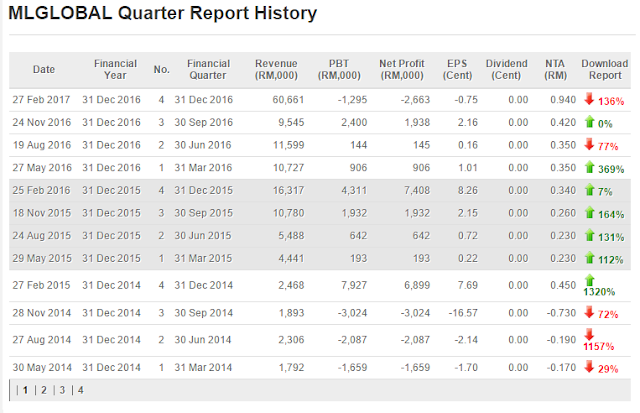
Task: Select the 27 Feb 2017 date cell
Action: [x=41, y=100]
